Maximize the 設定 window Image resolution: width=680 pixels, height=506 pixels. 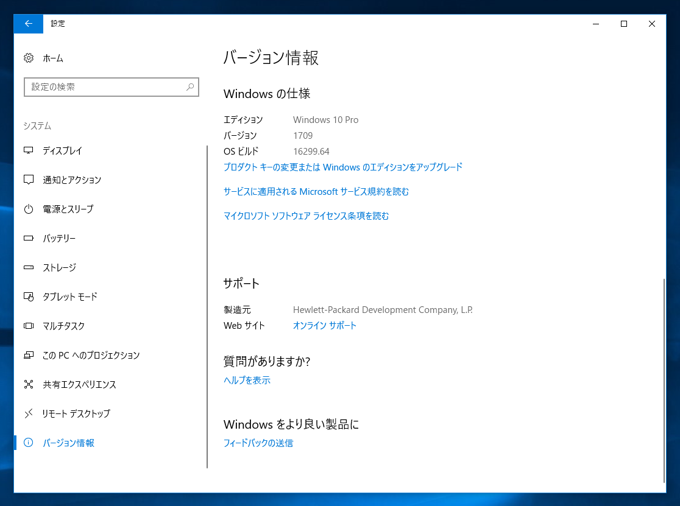click(624, 24)
